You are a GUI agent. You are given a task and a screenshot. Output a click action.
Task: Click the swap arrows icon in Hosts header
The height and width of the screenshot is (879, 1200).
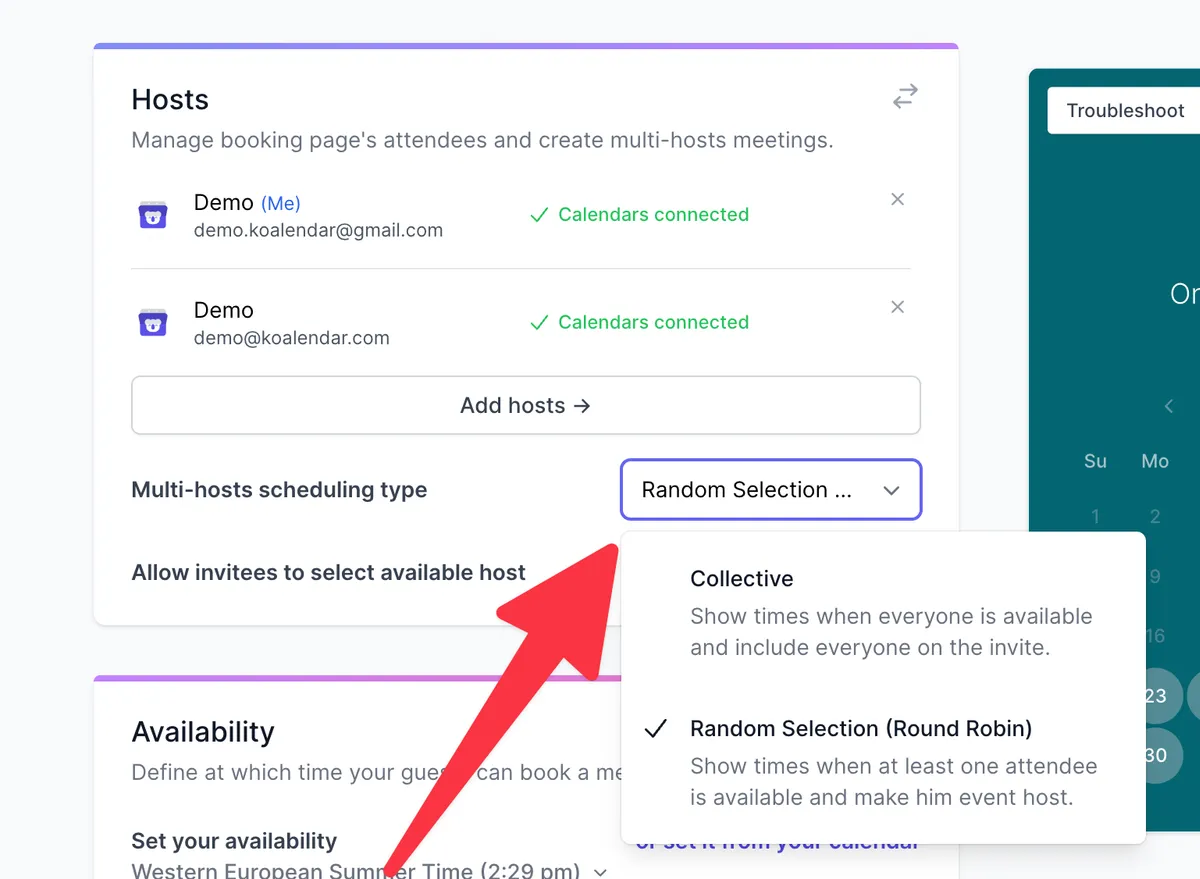905,97
